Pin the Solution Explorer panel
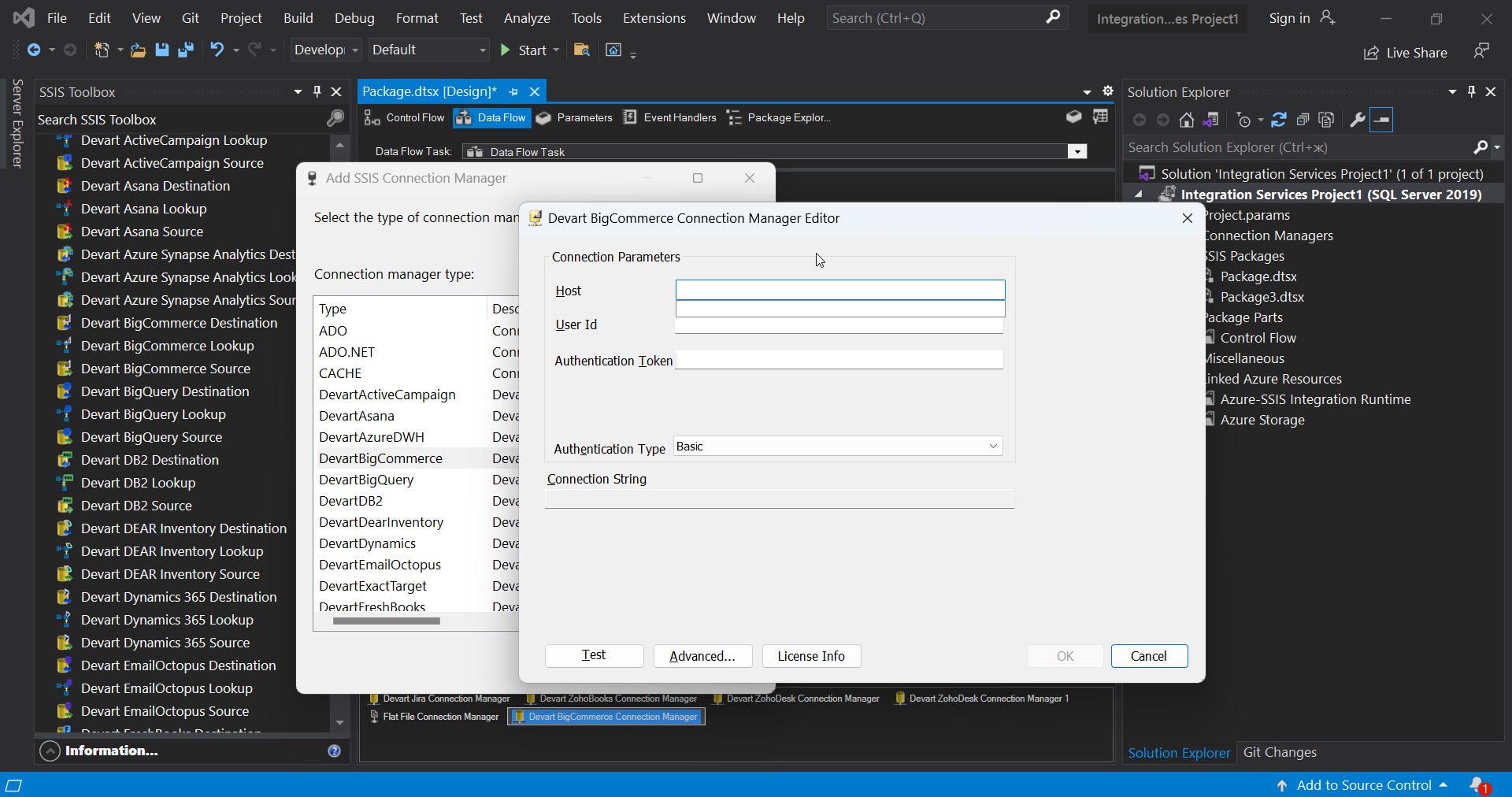The image size is (1512, 797). (x=1471, y=91)
